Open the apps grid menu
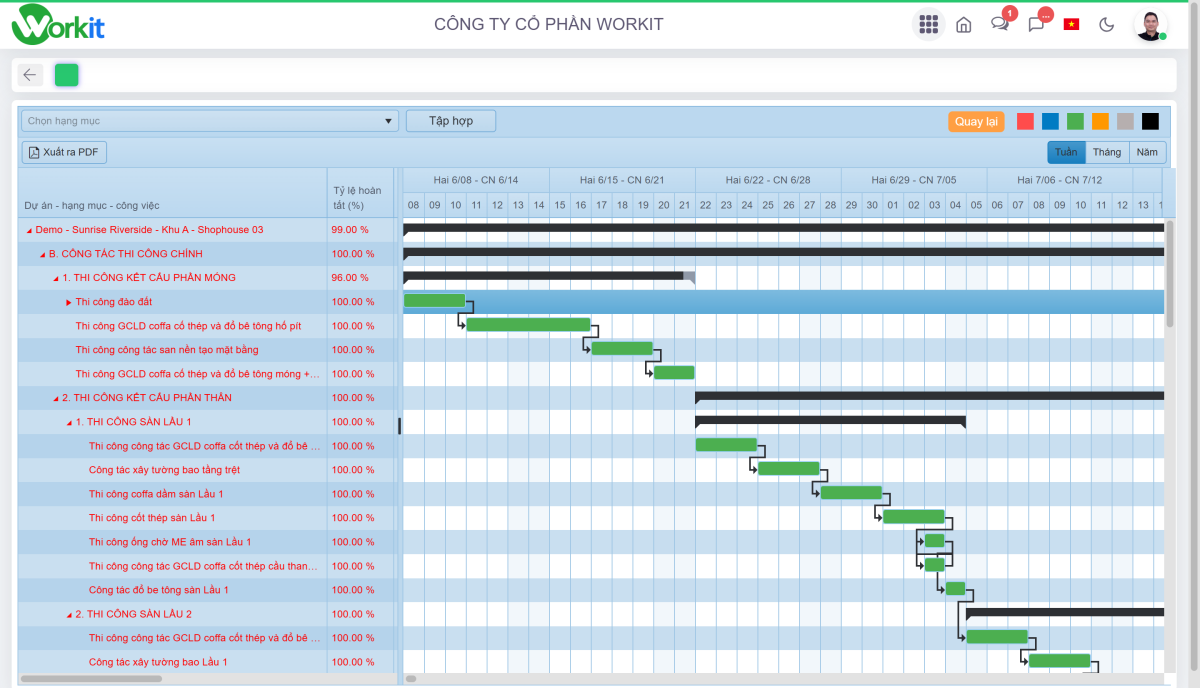This screenshot has height=688, width=1200. [x=928, y=25]
